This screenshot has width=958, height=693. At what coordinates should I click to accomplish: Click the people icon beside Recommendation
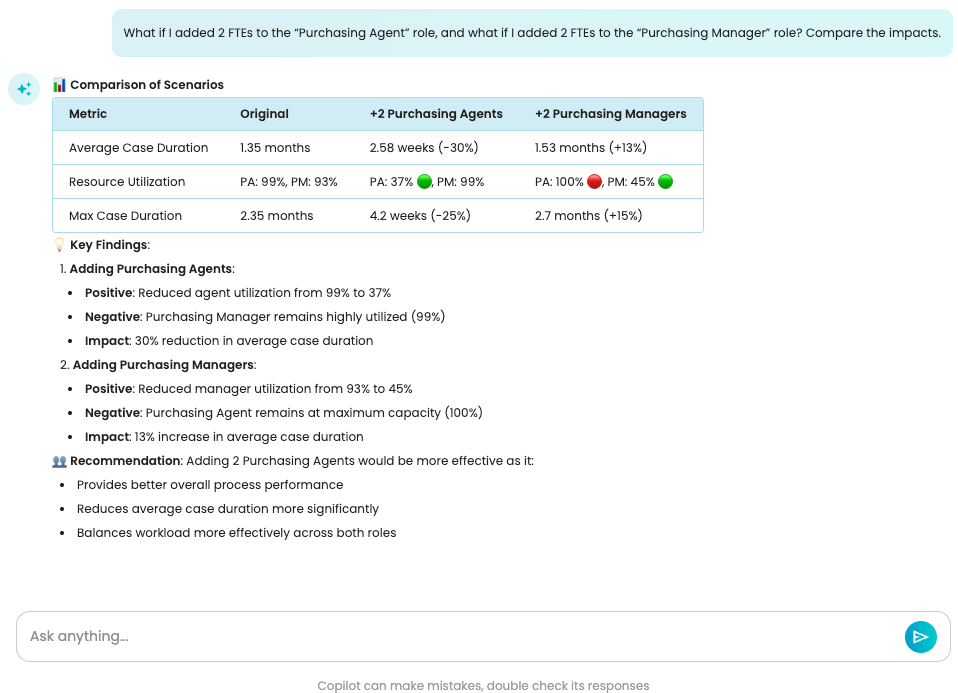(x=59, y=461)
